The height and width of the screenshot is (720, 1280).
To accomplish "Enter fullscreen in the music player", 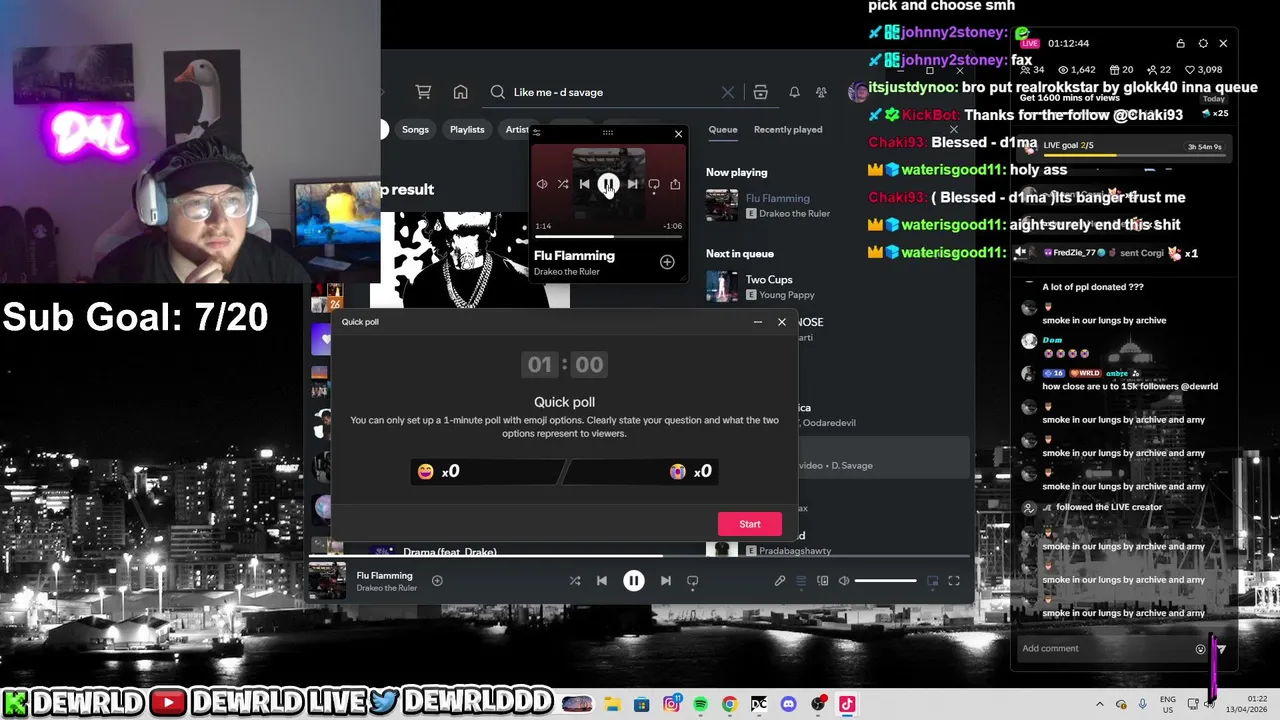I will point(954,580).
